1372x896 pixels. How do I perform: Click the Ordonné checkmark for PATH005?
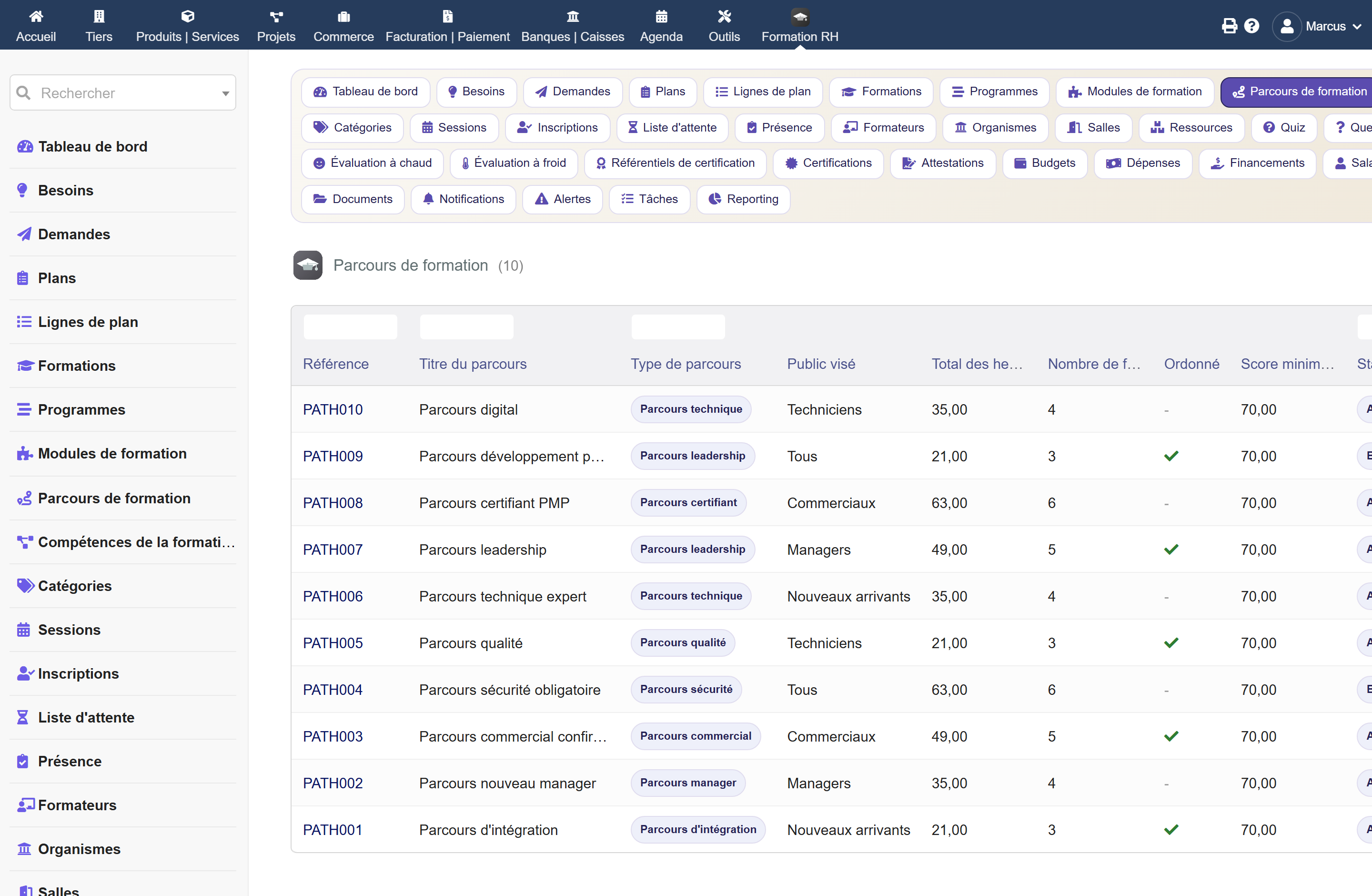(x=1171, y=643)
